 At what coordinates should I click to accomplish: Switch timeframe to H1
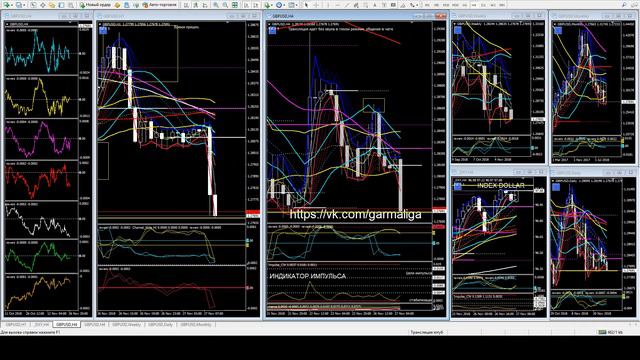point(465,5)
